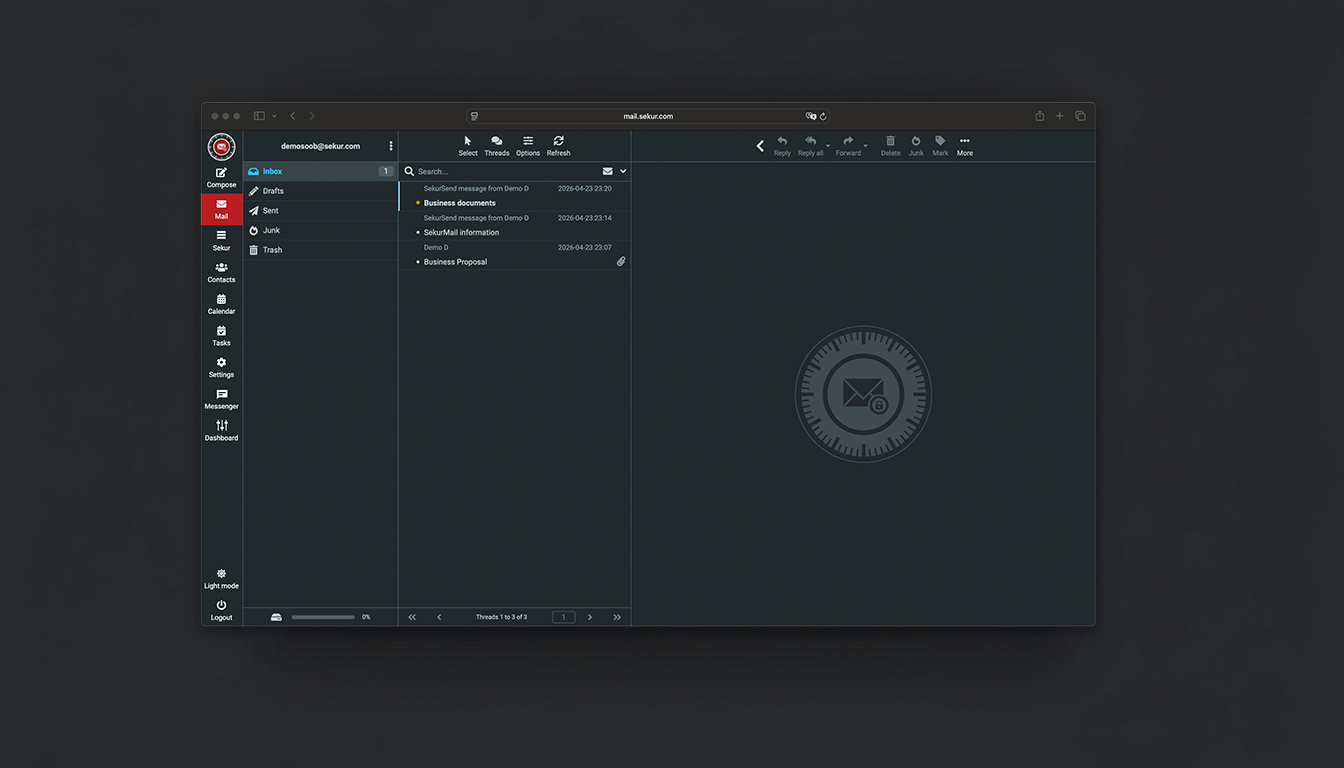Screen dimensions: 1344x768
Task: Open the Forward dropdown arrow
Action: click(x=866, y=147)
